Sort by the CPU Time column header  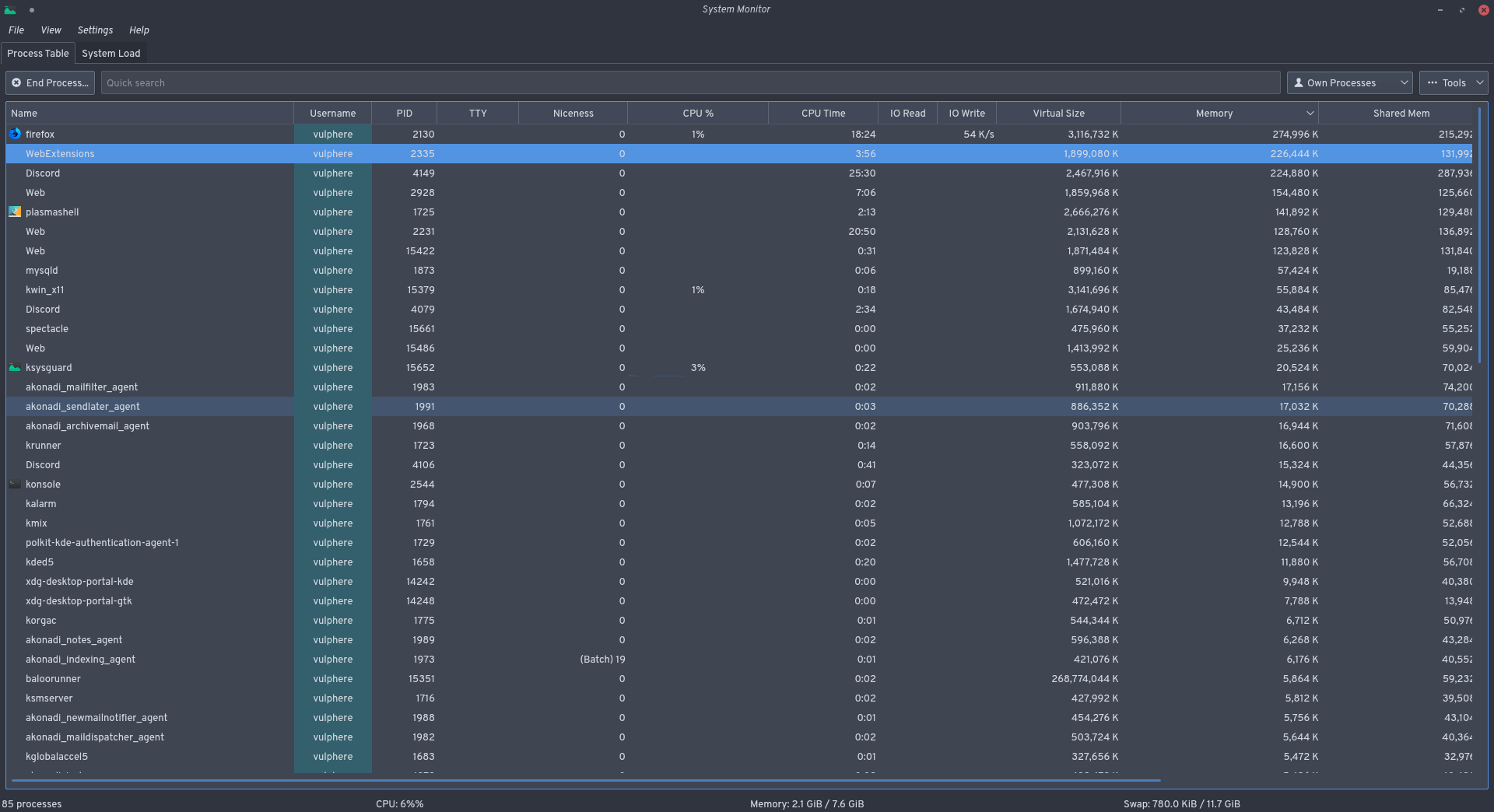tap(823, 113)
